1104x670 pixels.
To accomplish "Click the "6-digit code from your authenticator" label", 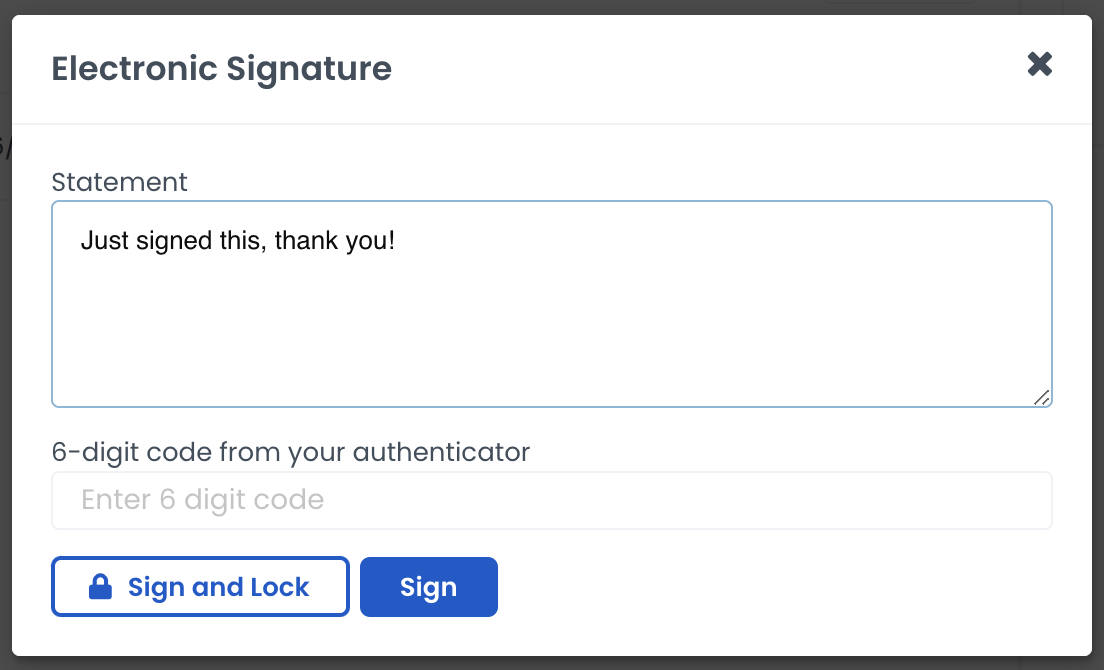I will click(x=290, y=452).
